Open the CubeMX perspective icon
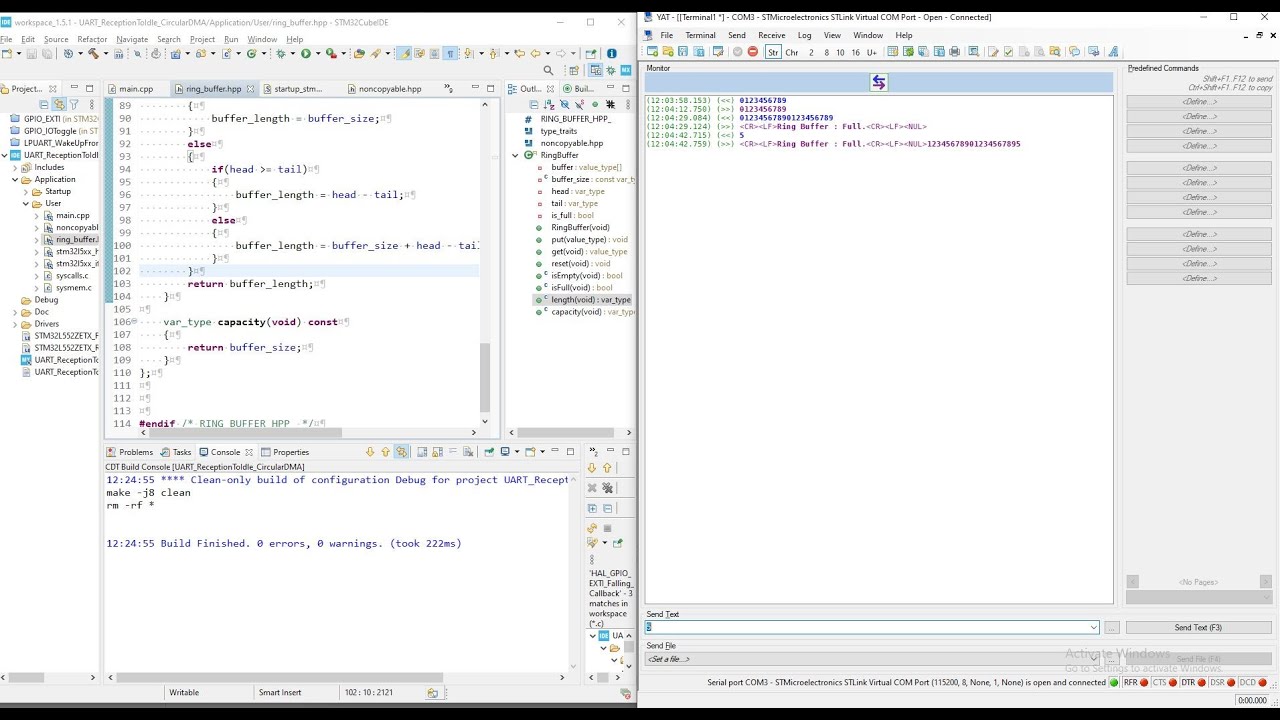1280x720 pixels. tap(626, 71)
